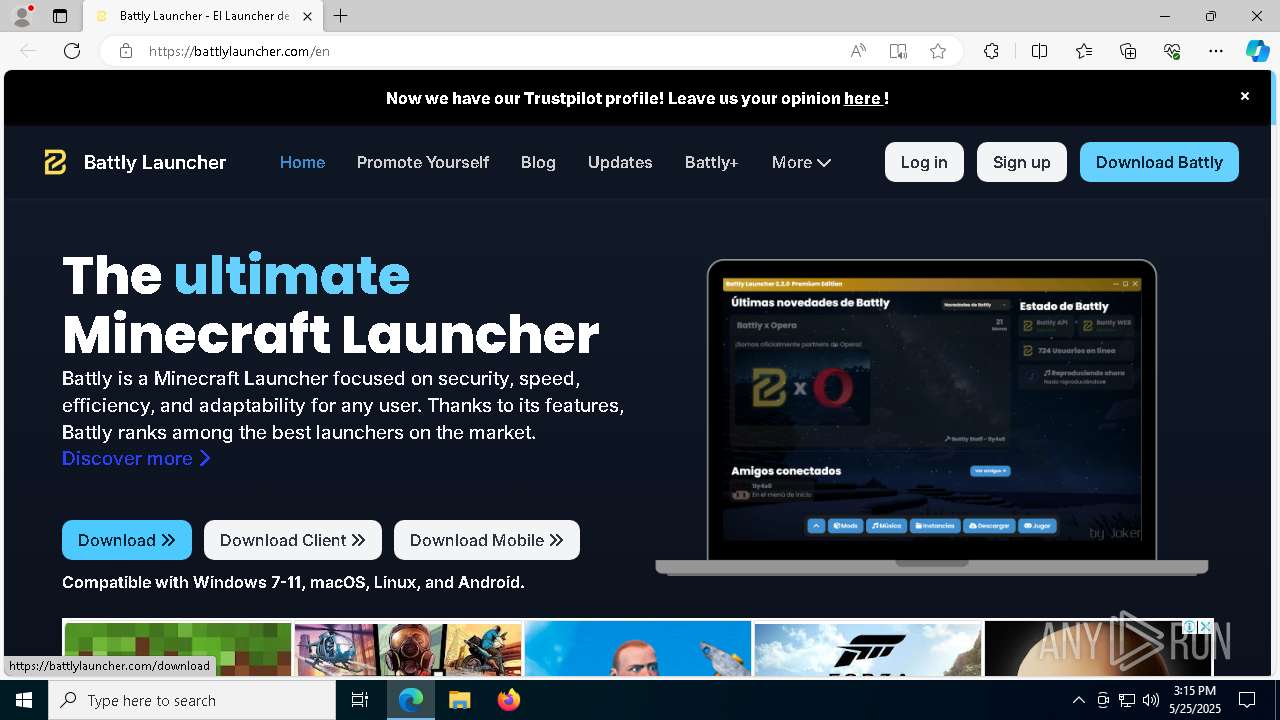Follow the Trustpilot 'here' link
The width and height of the screenshot is (1280, 720).
click(x=863, y=98)
